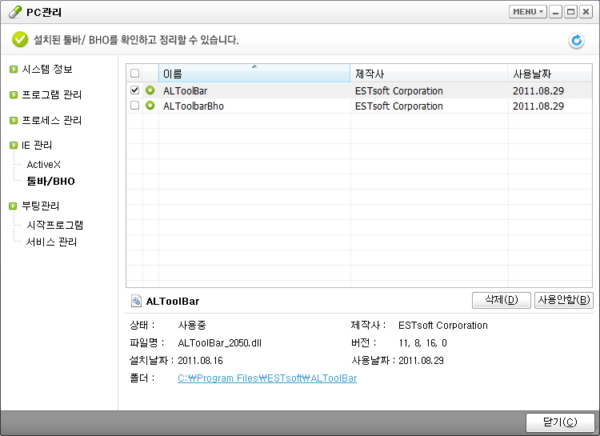Click the 사용안함(B) disable button
The width and height of the screenshot is (600, 436).
(560, 300)
